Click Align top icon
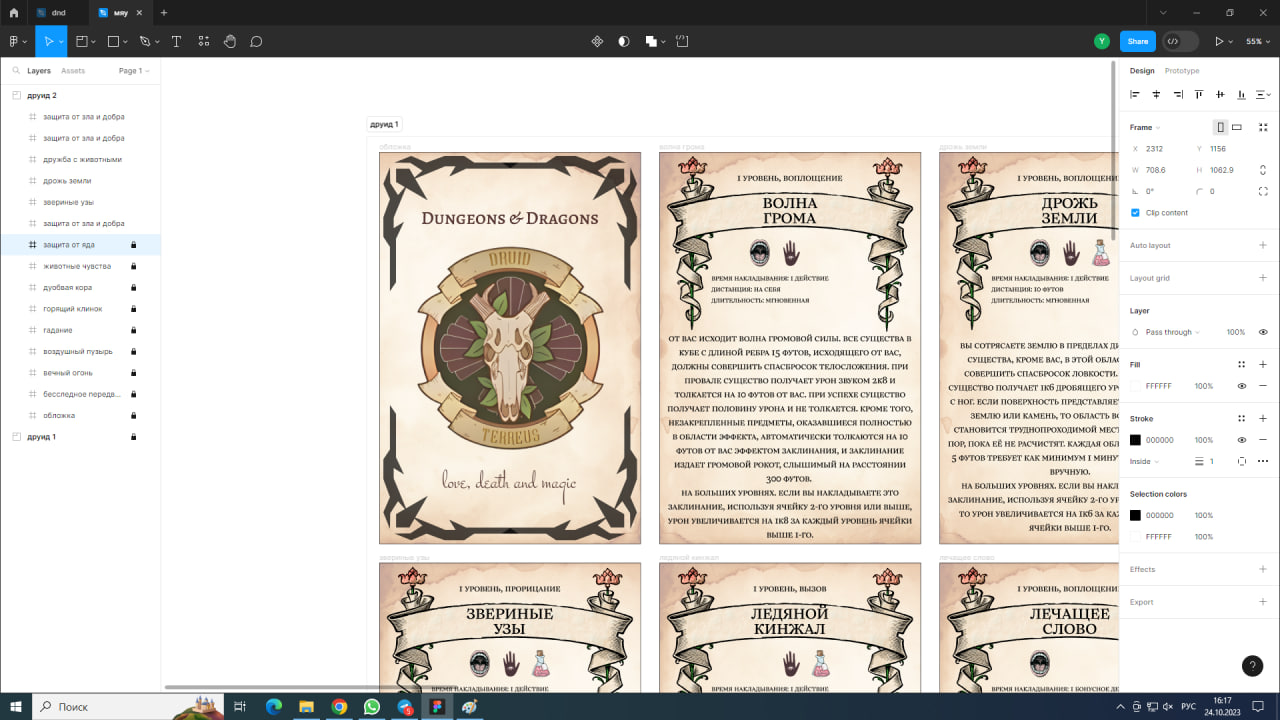The width and height of the screenshot is (1280, 720). 1199,94
